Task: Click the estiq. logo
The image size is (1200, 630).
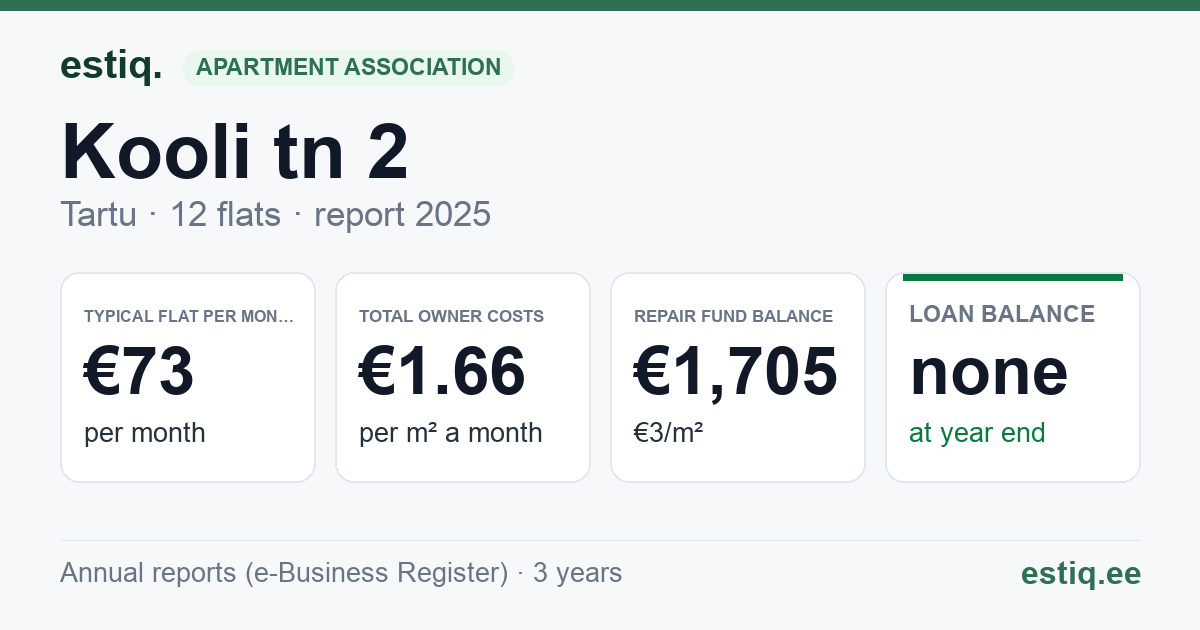Action: pyautogui.click(x=111, y=67)
